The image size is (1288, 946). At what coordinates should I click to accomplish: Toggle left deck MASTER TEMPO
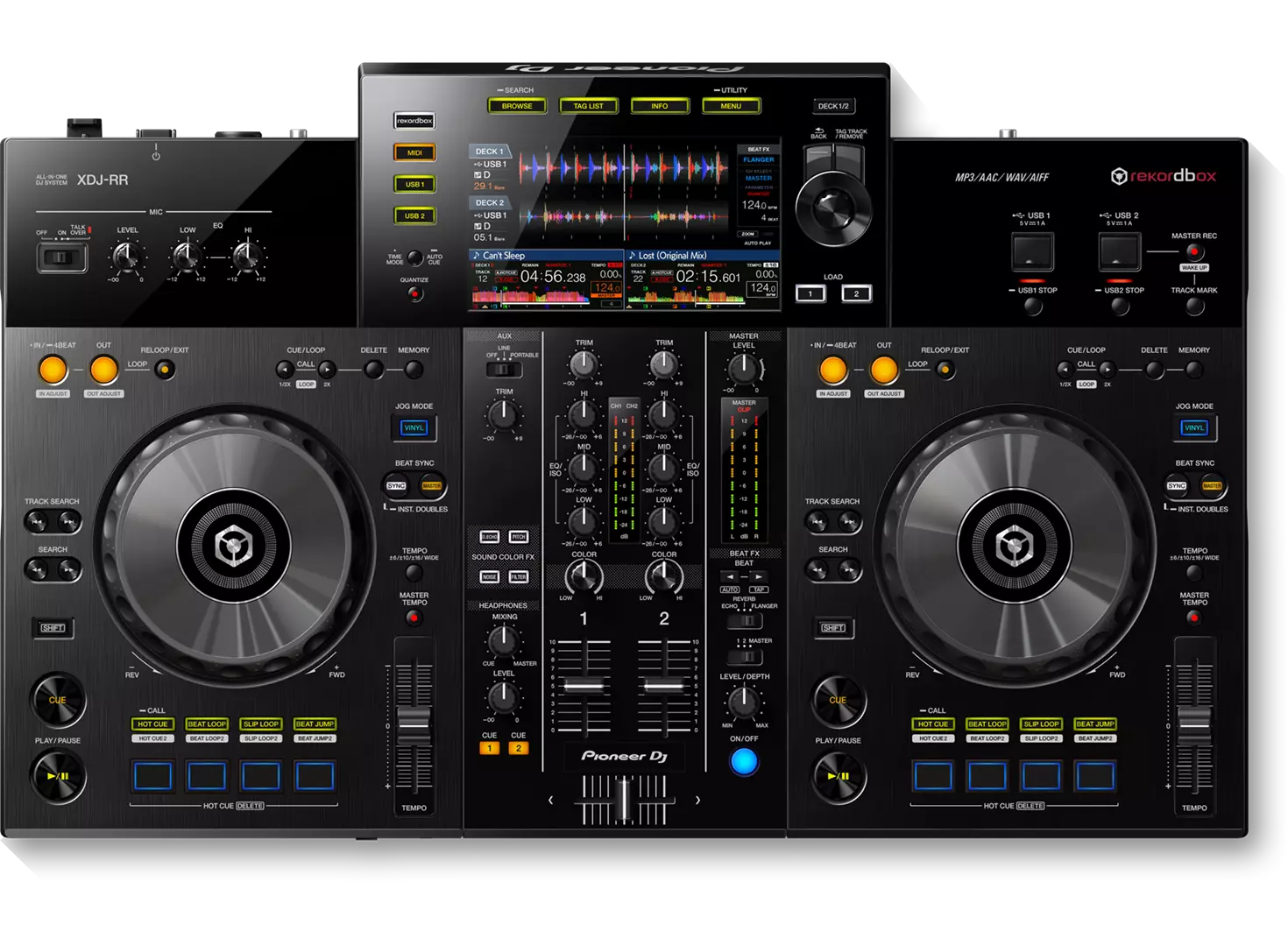pos(414,618)
